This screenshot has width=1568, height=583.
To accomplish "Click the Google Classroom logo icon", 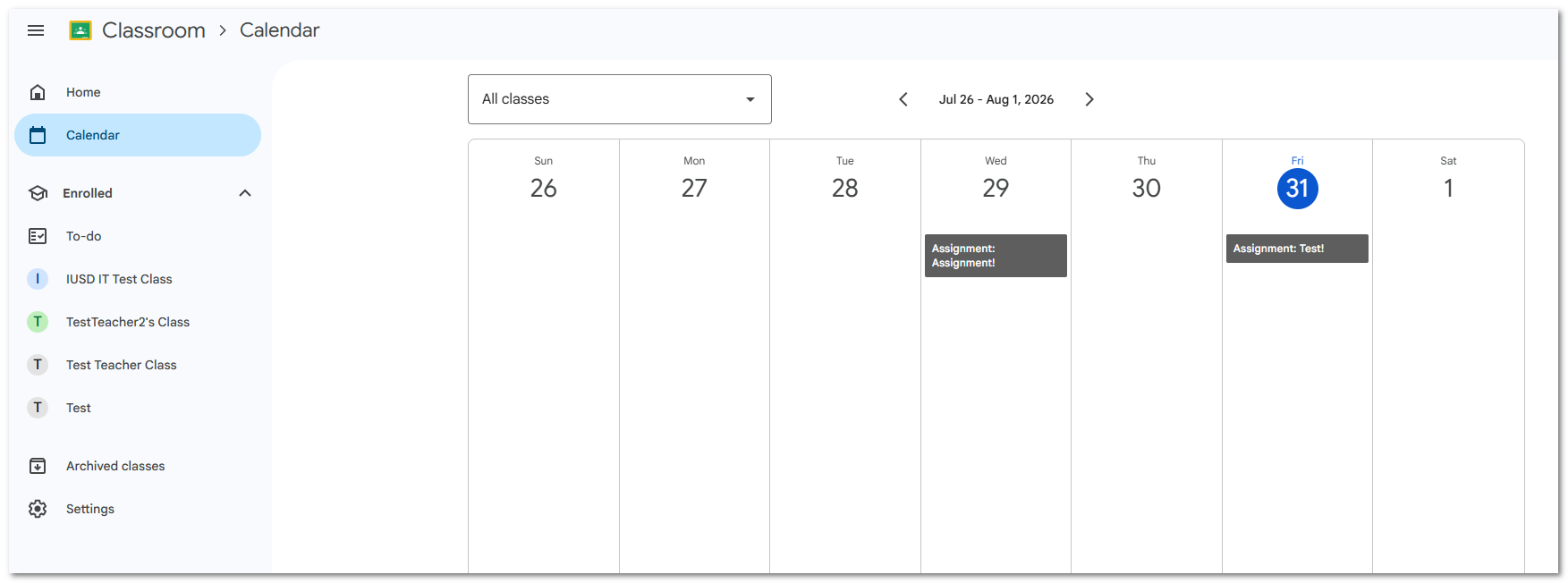I will click(81, 30).
